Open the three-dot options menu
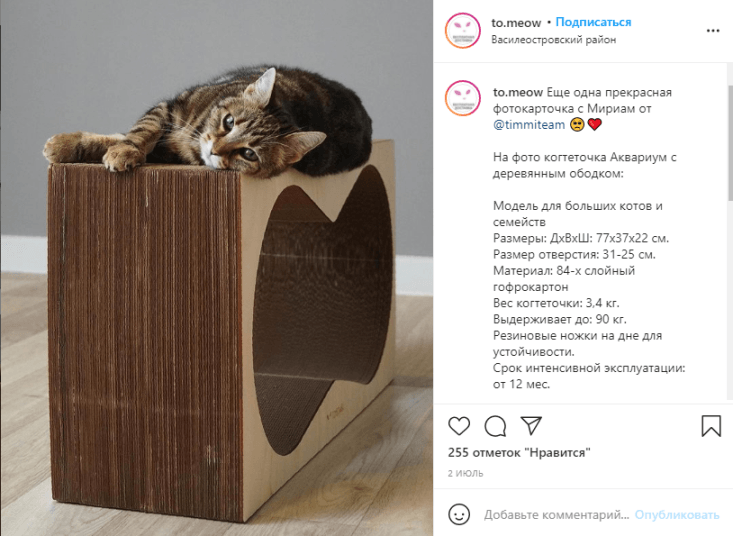The height and width of the screenshot is (536, 733). point(713,30)
